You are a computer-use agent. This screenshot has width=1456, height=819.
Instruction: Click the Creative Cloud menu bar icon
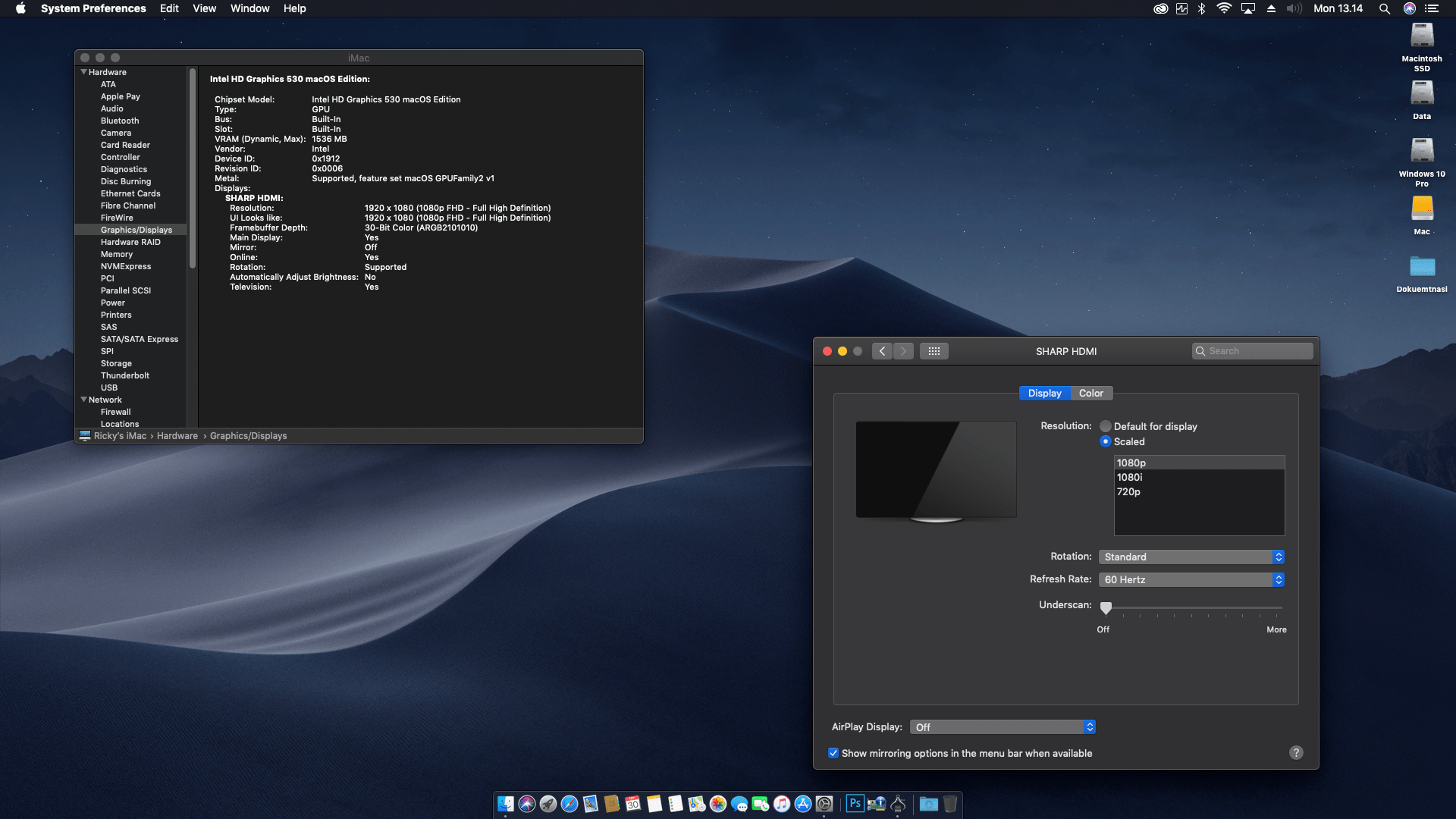[1160, 8]
